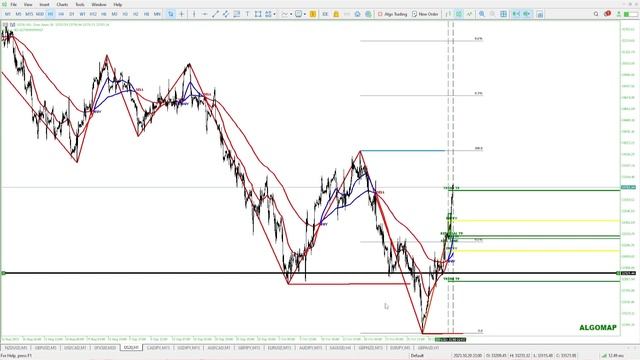
Task: Switch to the XAUUSD,H4 chart tab
Action: coord(340,348)
